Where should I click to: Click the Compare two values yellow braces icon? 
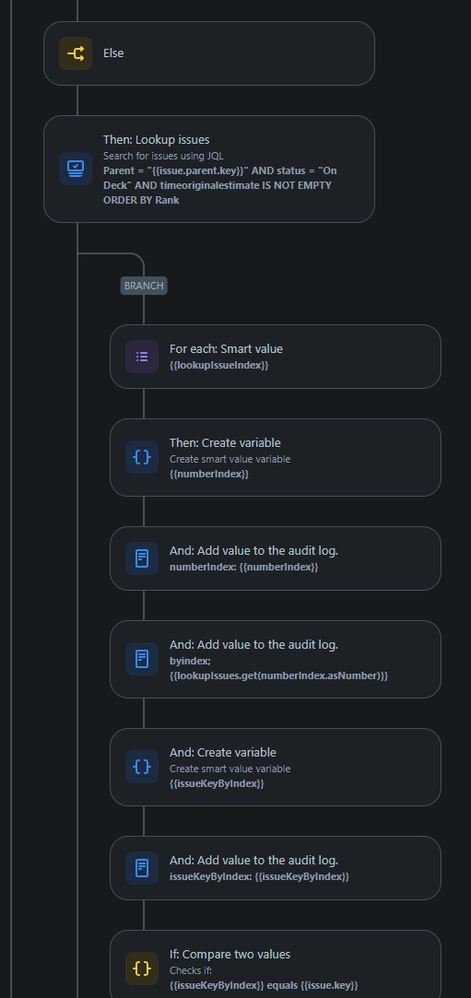coord(142,969)
